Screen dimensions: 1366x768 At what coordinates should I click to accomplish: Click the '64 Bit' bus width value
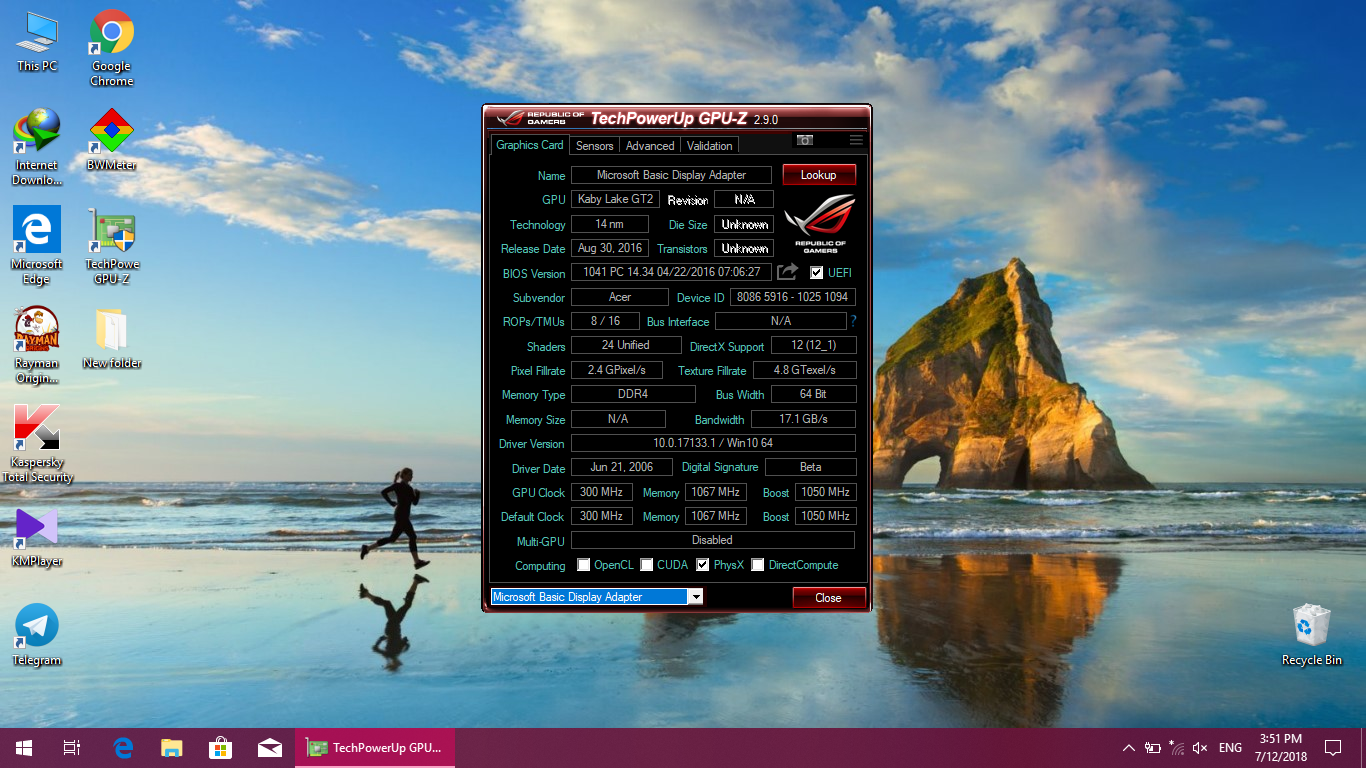(814, 394)
